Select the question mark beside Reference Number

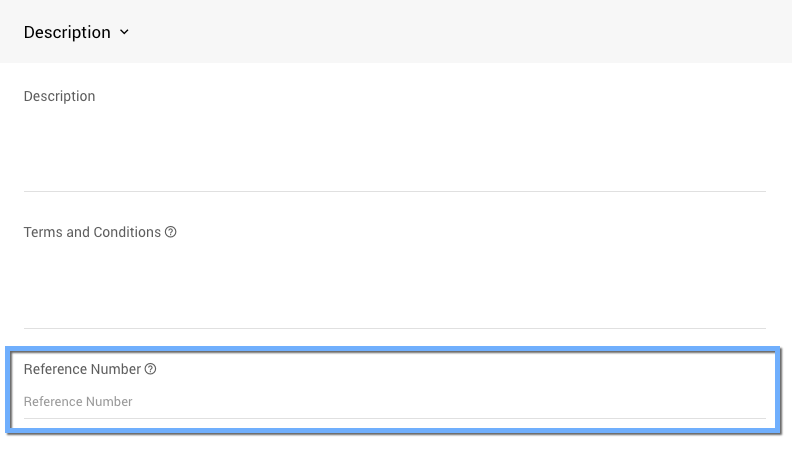[151, 369]
